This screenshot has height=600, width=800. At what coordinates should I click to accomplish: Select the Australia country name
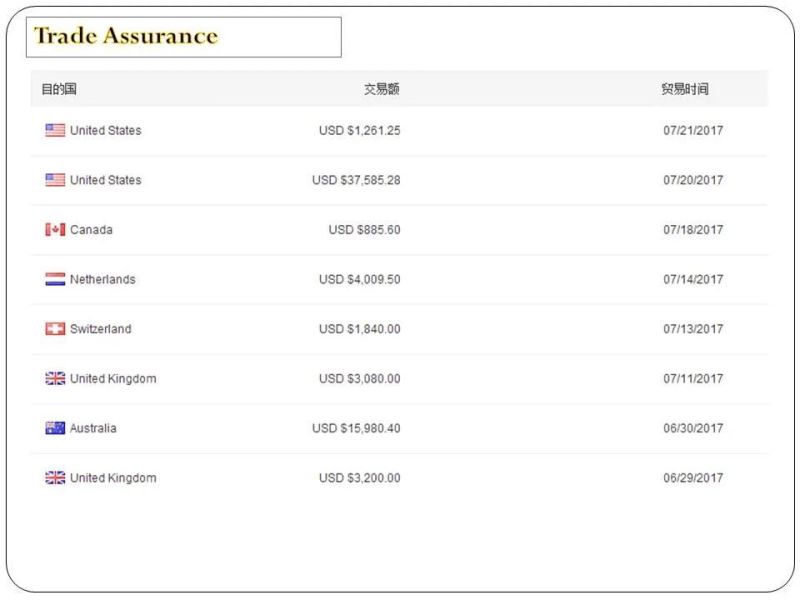point(93,428)
